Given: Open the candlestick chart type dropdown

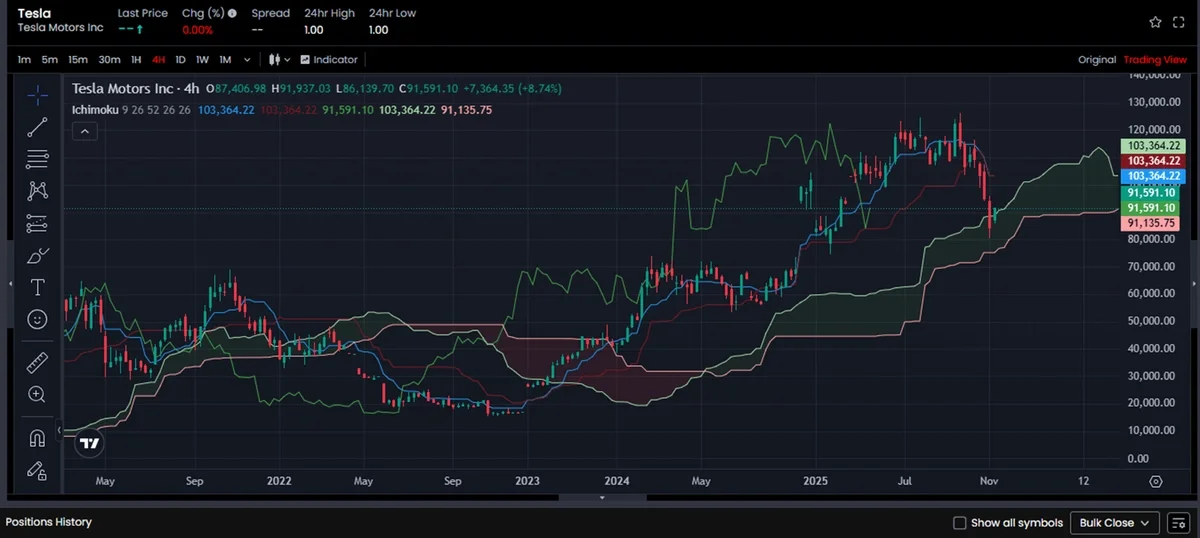Looking at the screenshot, I should point(278,60).
